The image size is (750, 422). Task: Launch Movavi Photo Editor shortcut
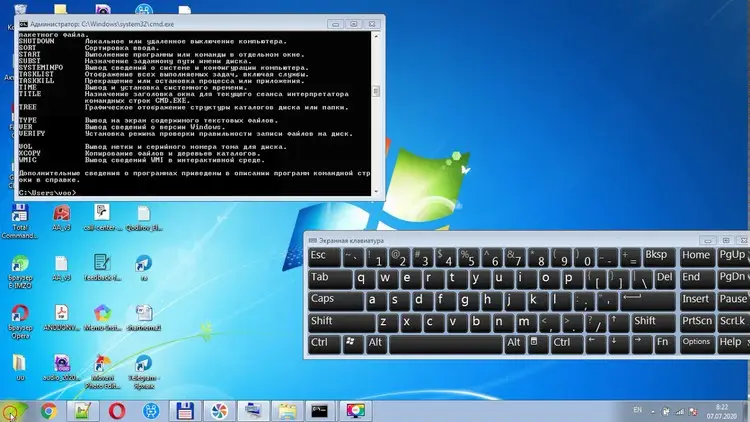(x=102, y=371)
